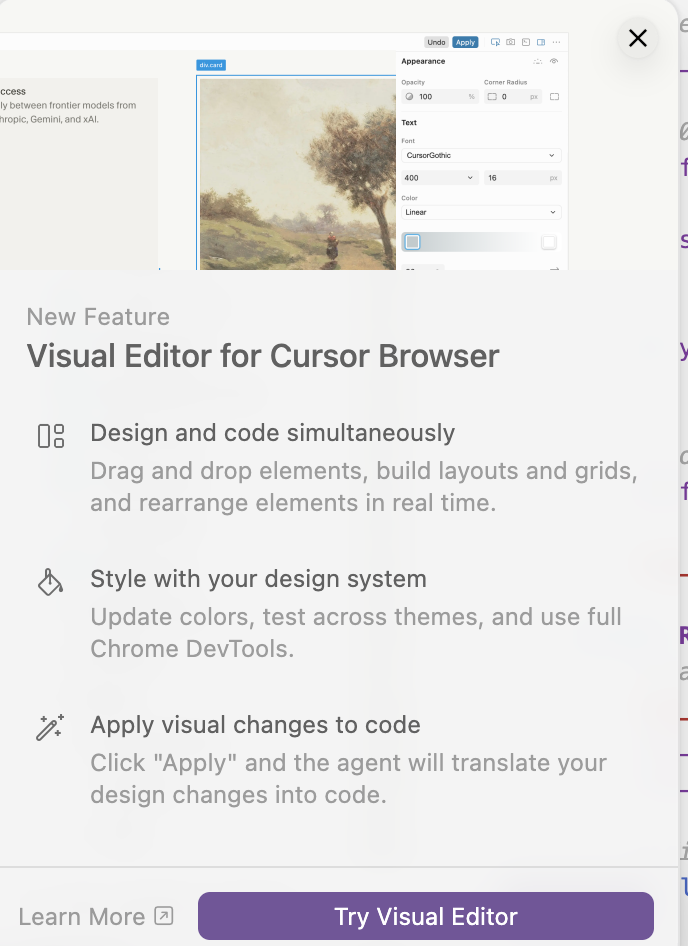The height and width of the screenshot is (946, 688).
Task: Click the Undo button in the preview toolbar
Action: [436, 42]
